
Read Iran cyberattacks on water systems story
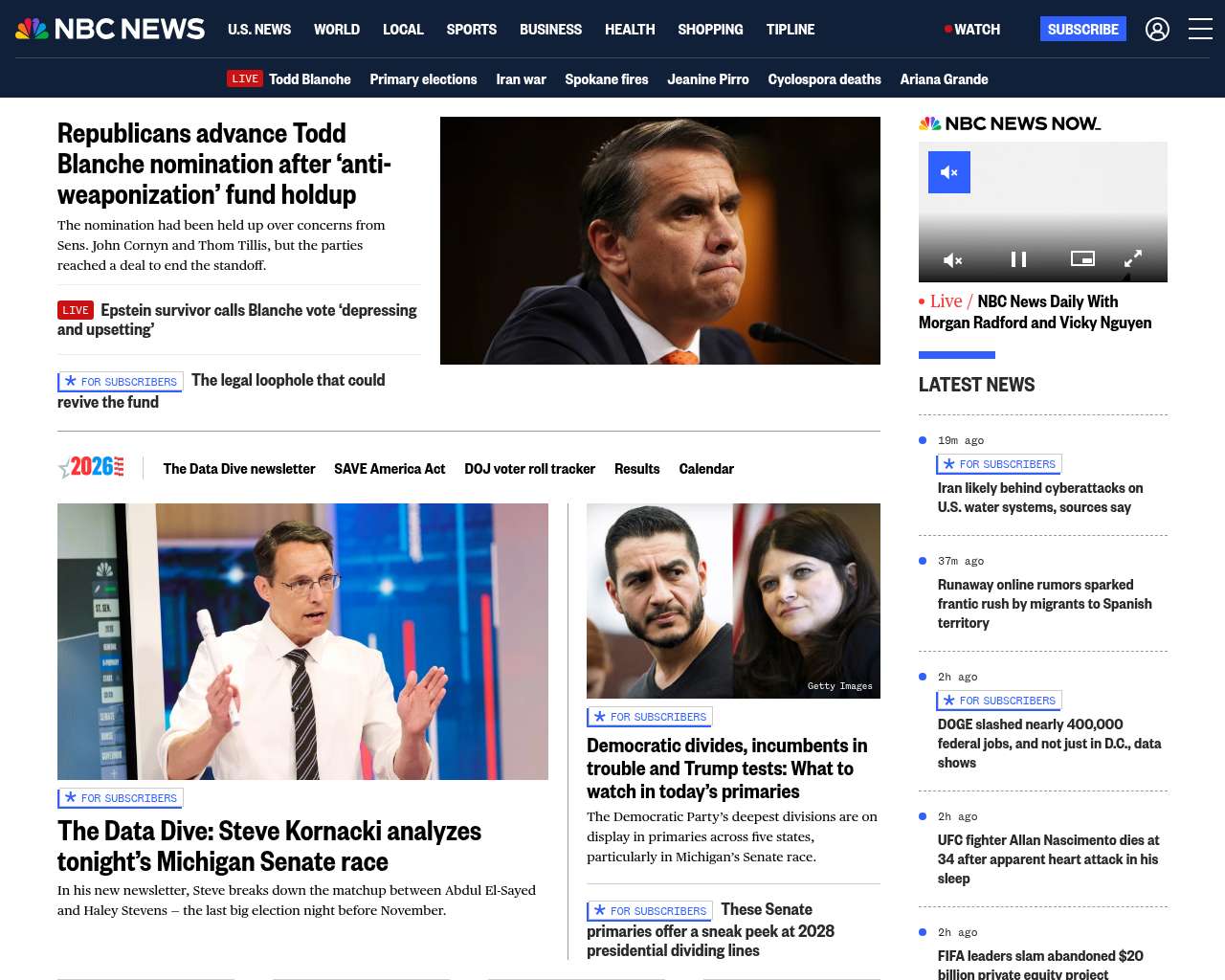(x=1040, y=498)
